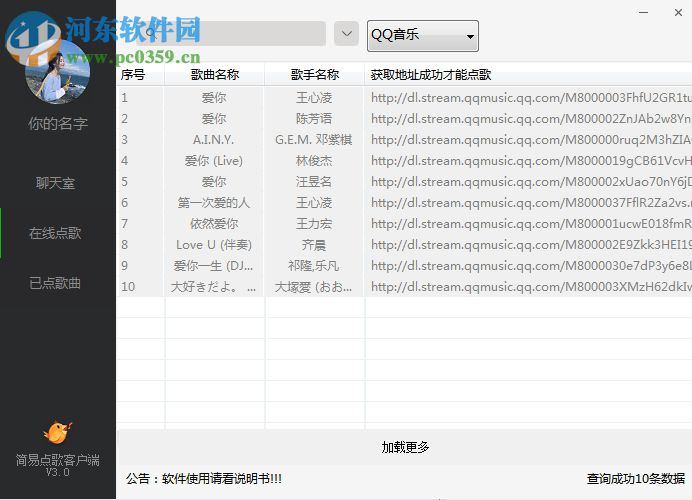
Task: Select row 1 song 爱你 by 王心凌
Action: (x=214, y=98)
